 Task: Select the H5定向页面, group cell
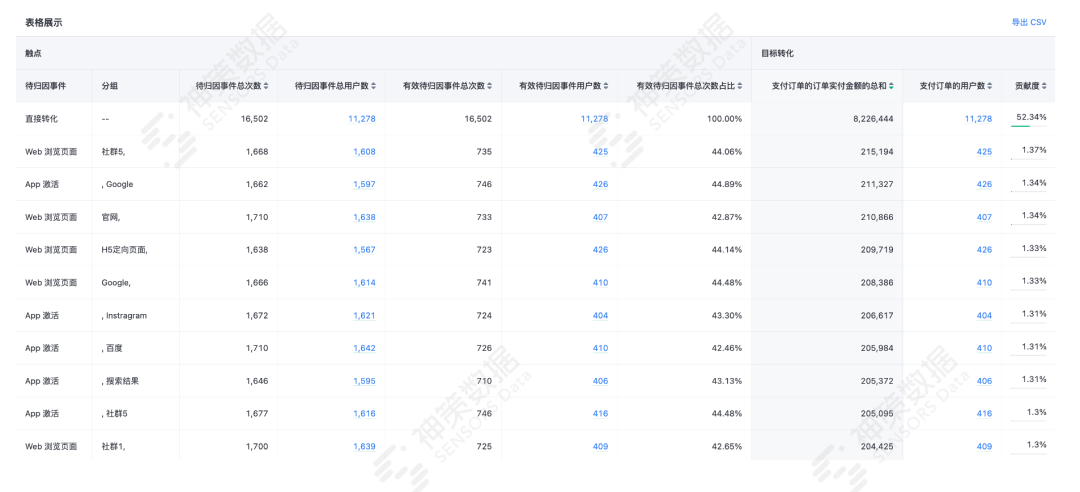[x=136, y=249]
